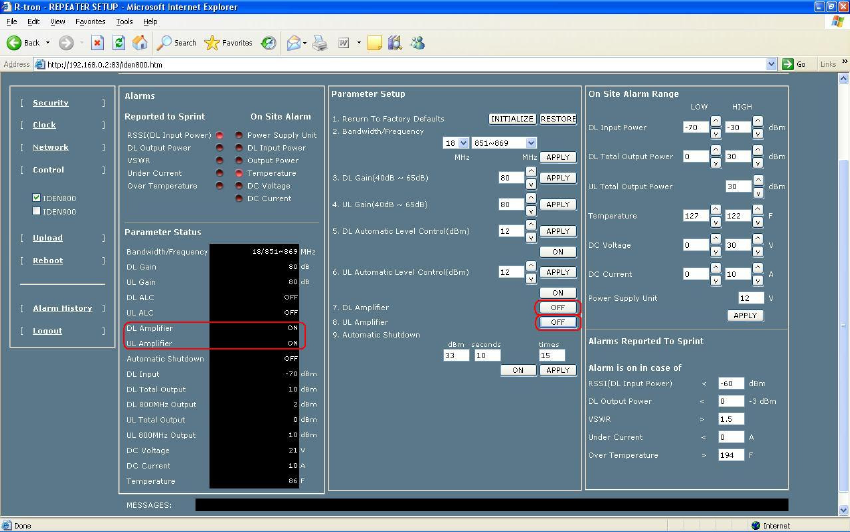Open the Favorites menu in menu bar
The width and height of the screenshot is (850, 532).
(x=90, y=21)
